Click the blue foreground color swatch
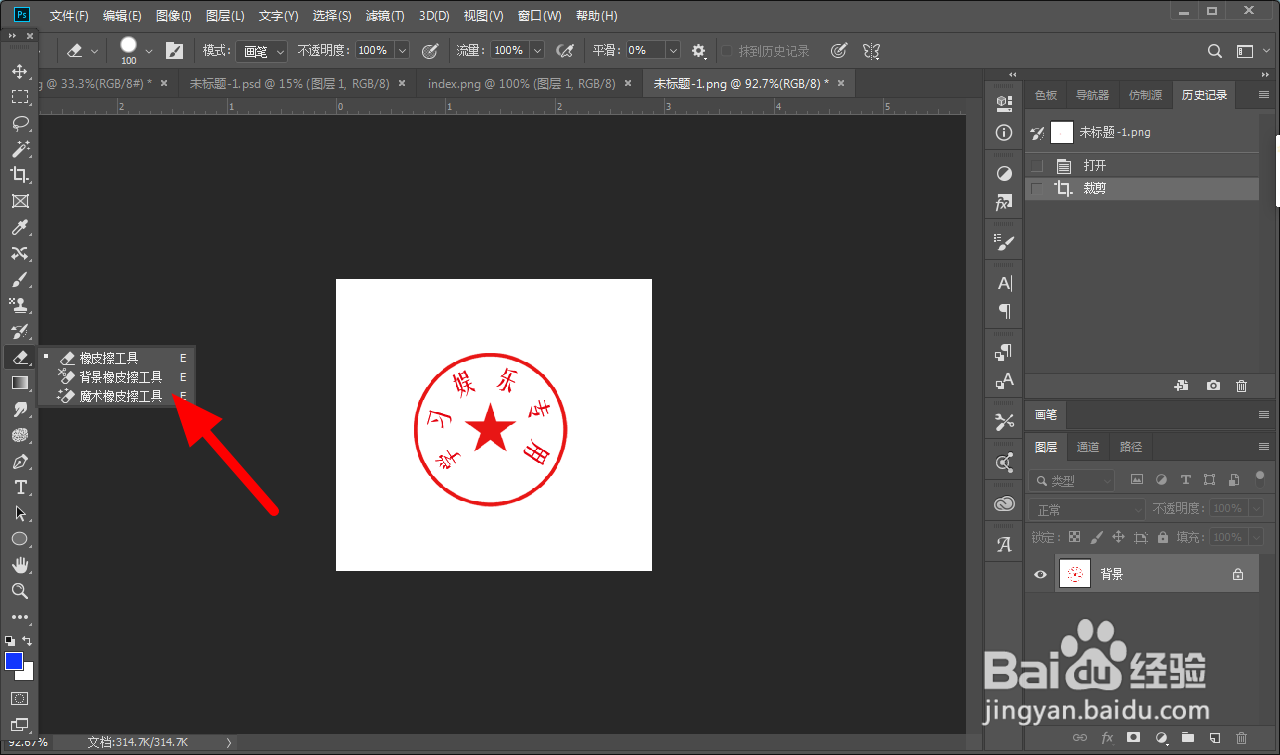Viewport: 1280px width, 755px height. 14,661
